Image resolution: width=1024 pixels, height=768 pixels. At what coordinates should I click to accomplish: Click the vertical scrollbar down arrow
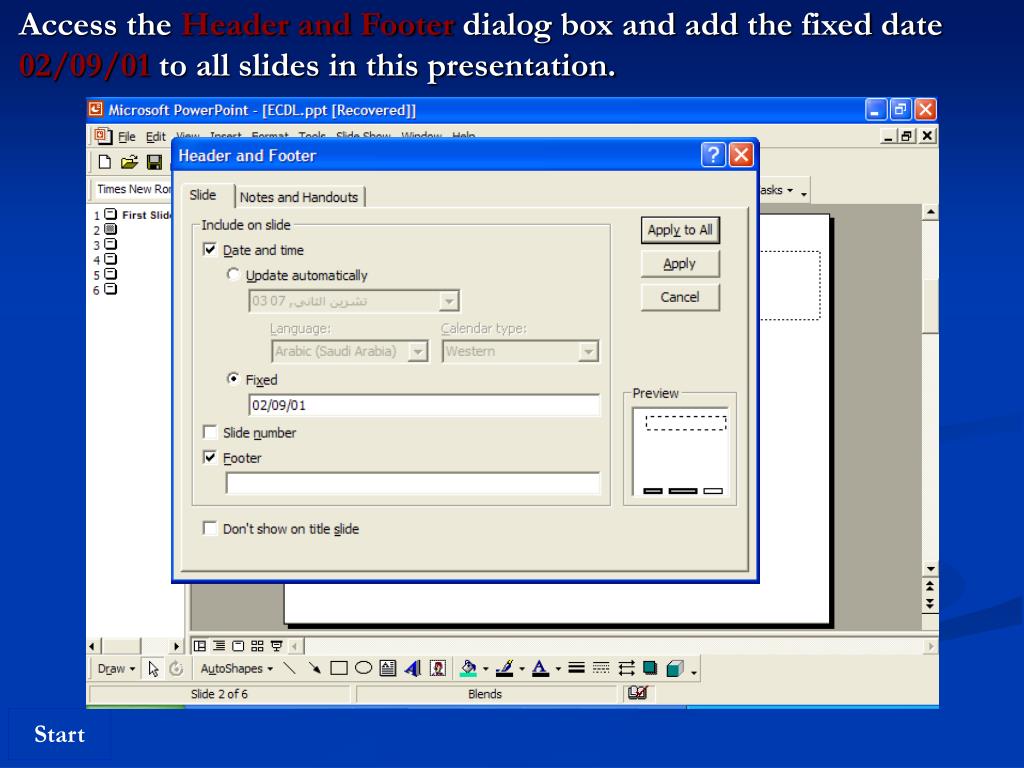click(x=931, y=569)
